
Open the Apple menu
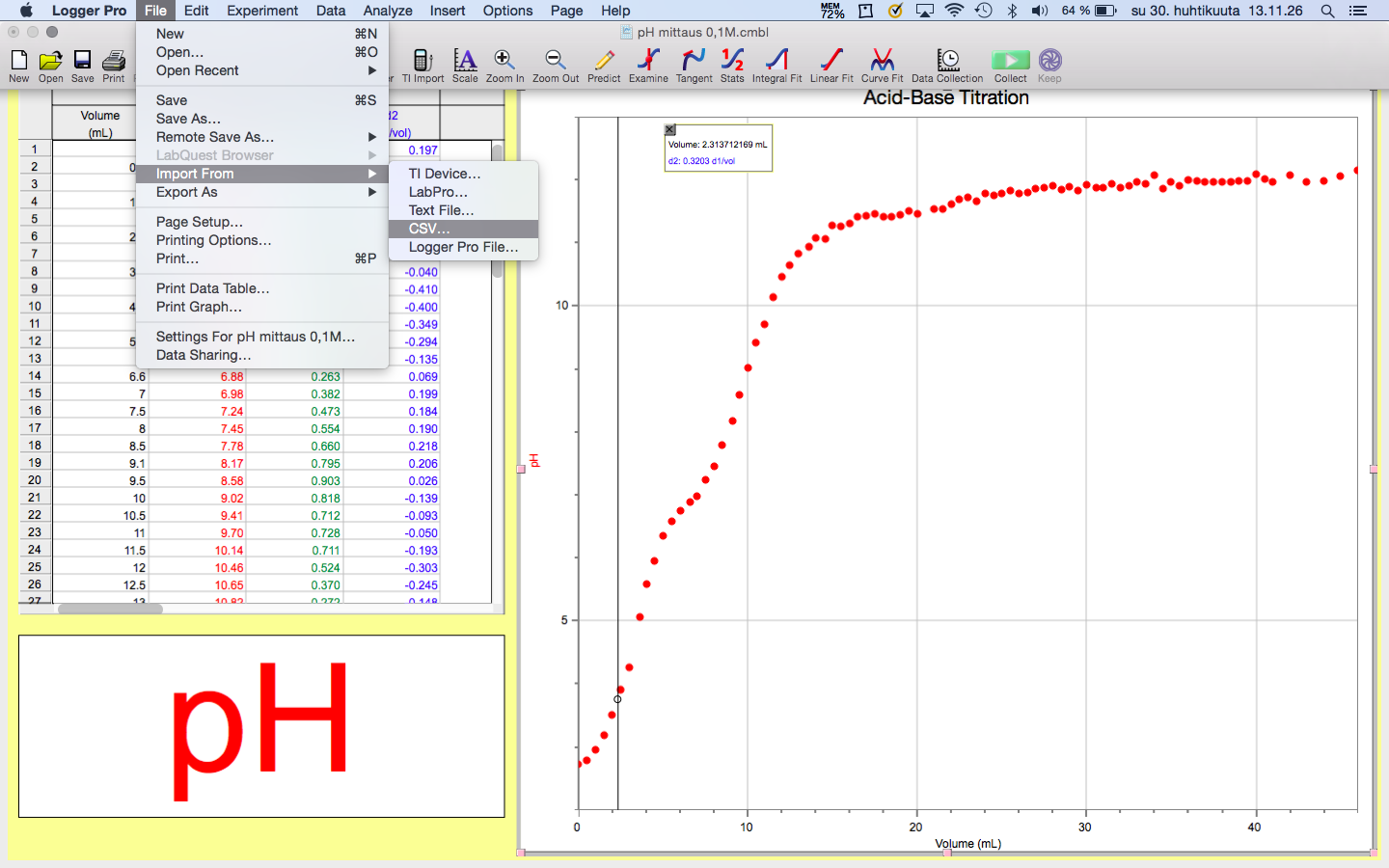coord(26,11)
